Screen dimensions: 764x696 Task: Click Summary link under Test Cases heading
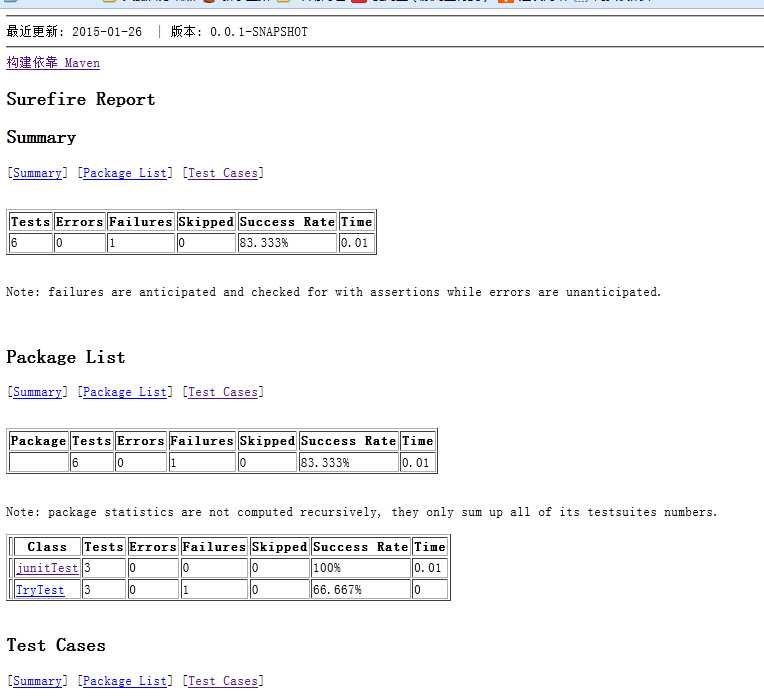[x=38, y=681]
